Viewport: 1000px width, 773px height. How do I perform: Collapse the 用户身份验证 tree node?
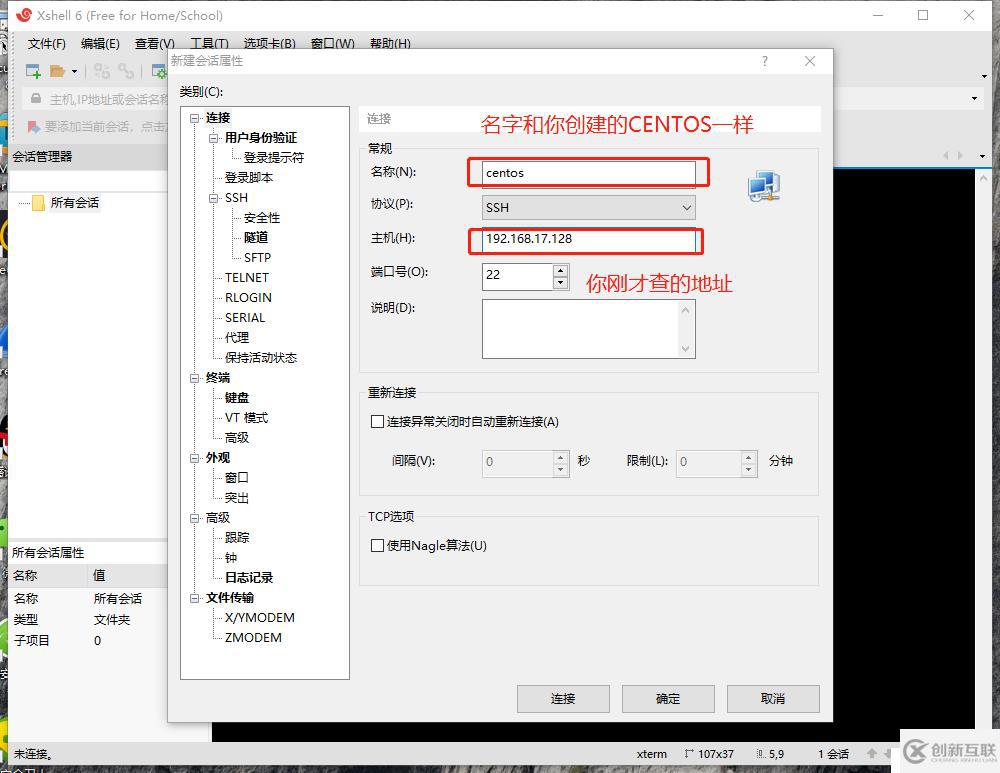pyautogui.click(x=213, y=138)
